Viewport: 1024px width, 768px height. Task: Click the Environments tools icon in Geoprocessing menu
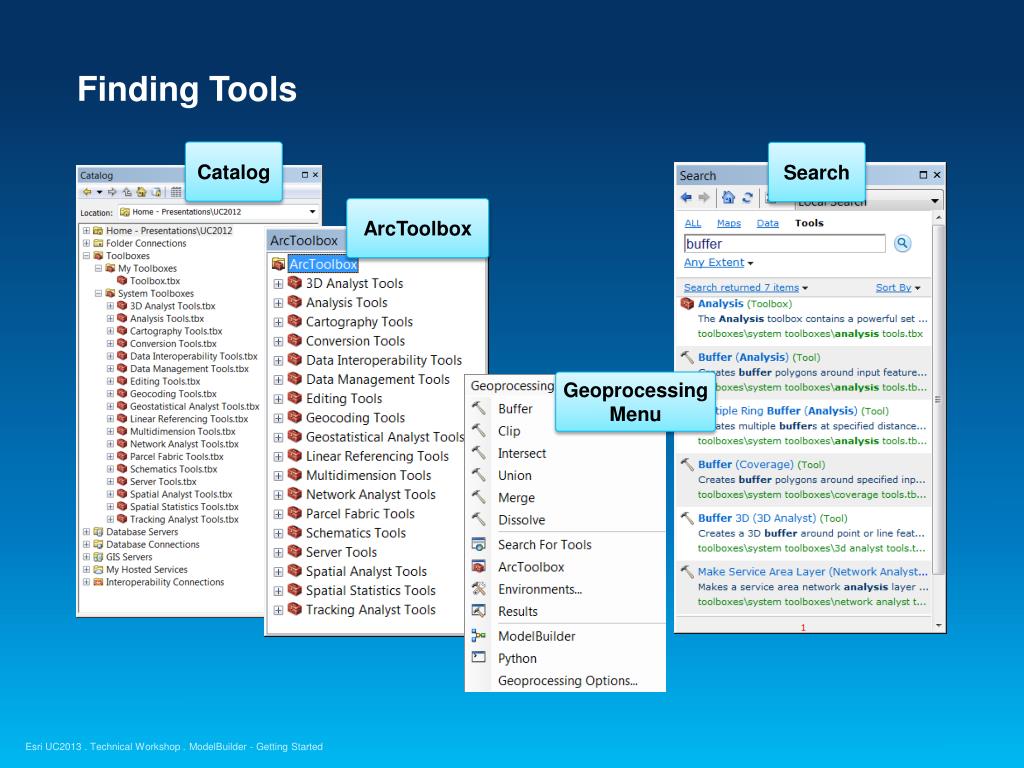pyautogui.click(x=479, y=588)
